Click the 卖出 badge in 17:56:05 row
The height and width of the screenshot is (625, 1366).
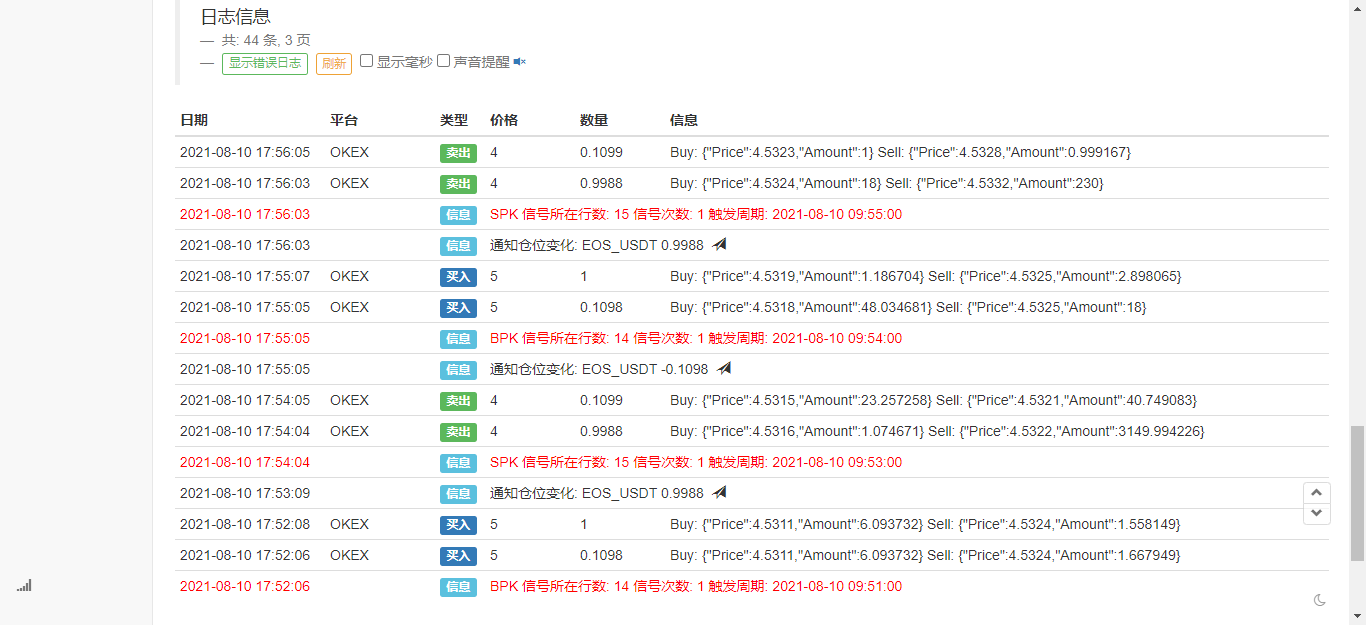[458, 153]
